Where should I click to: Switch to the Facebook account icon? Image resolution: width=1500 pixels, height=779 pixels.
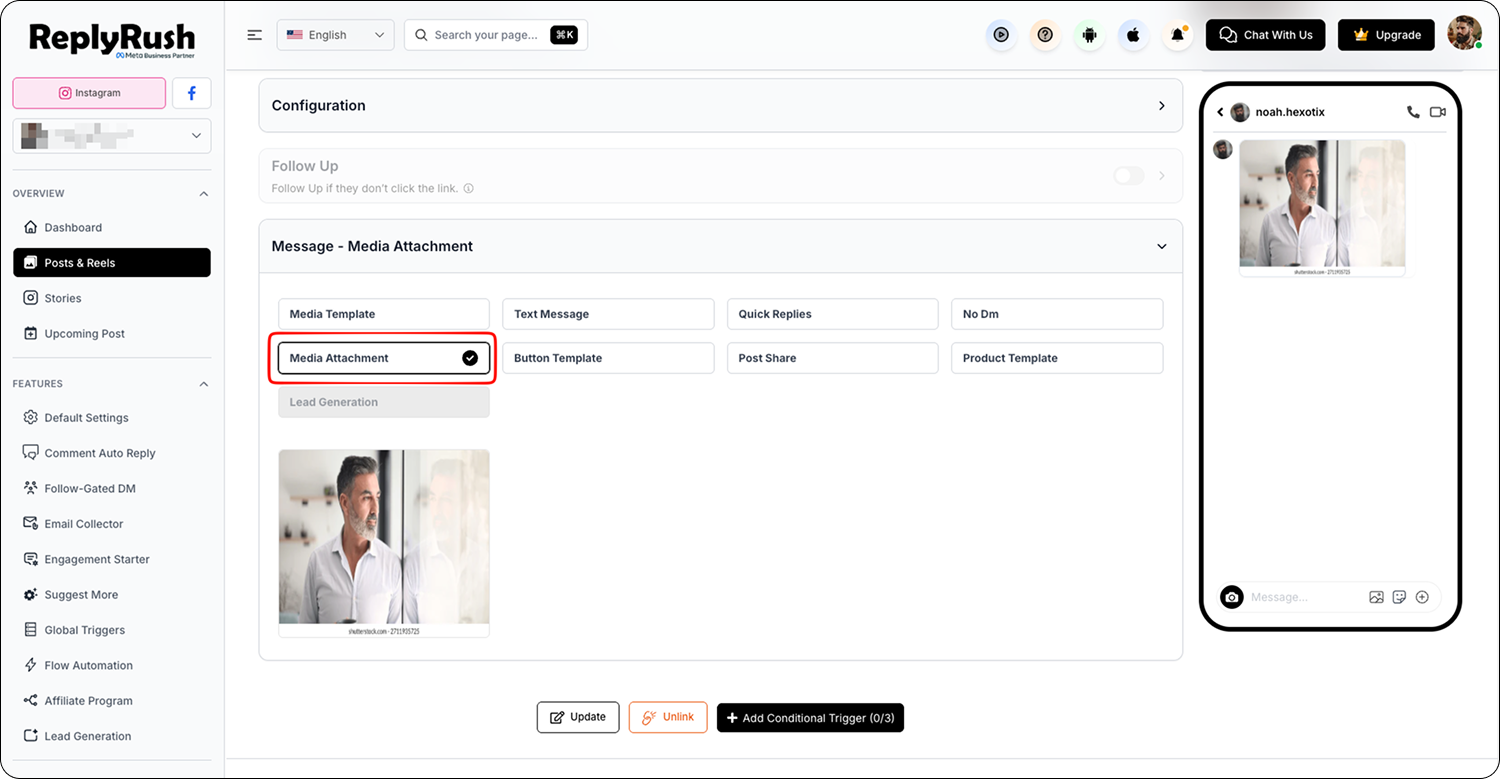click(x=192, y=93)
